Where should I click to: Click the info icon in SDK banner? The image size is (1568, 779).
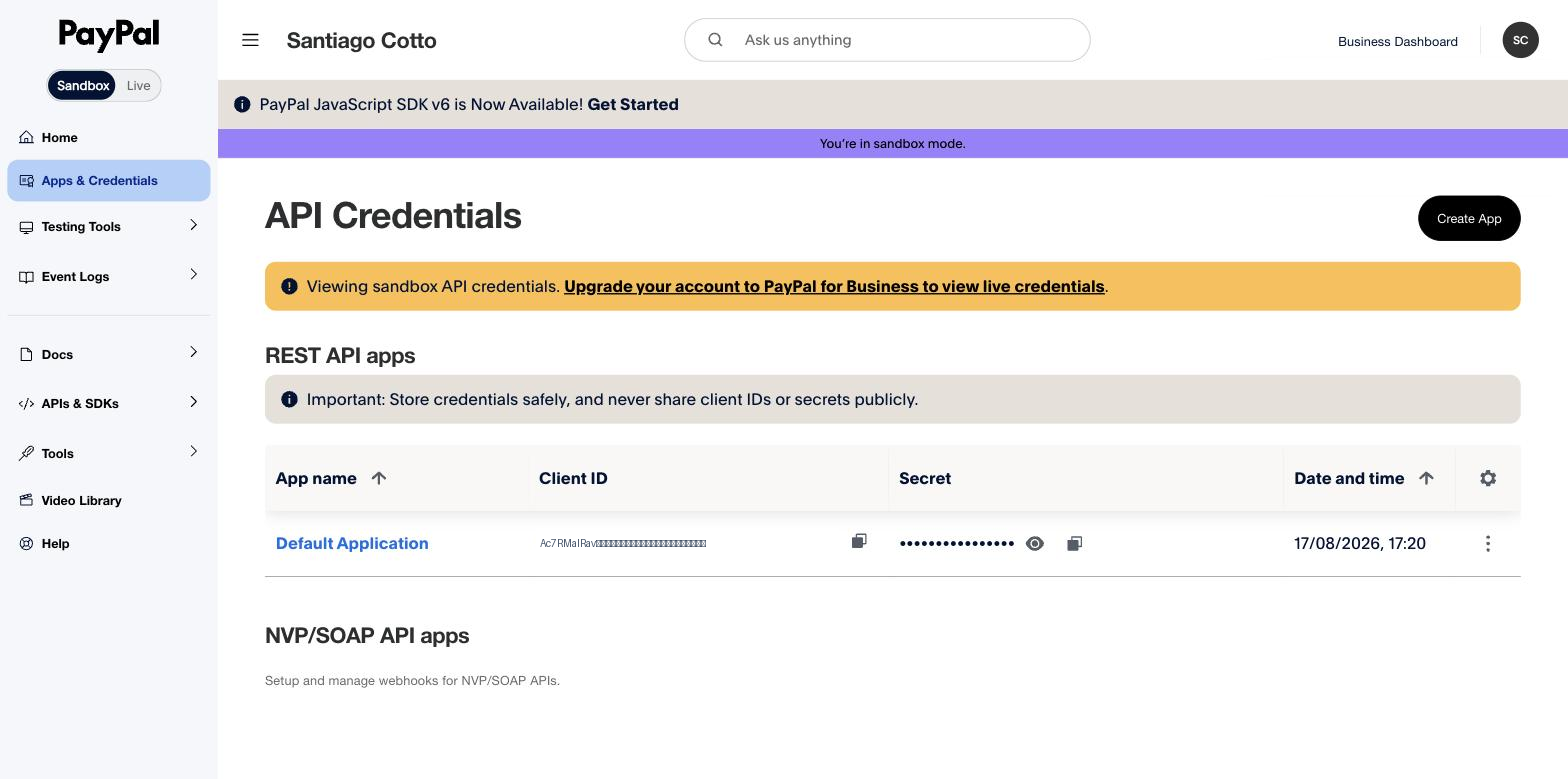[242, 105]
